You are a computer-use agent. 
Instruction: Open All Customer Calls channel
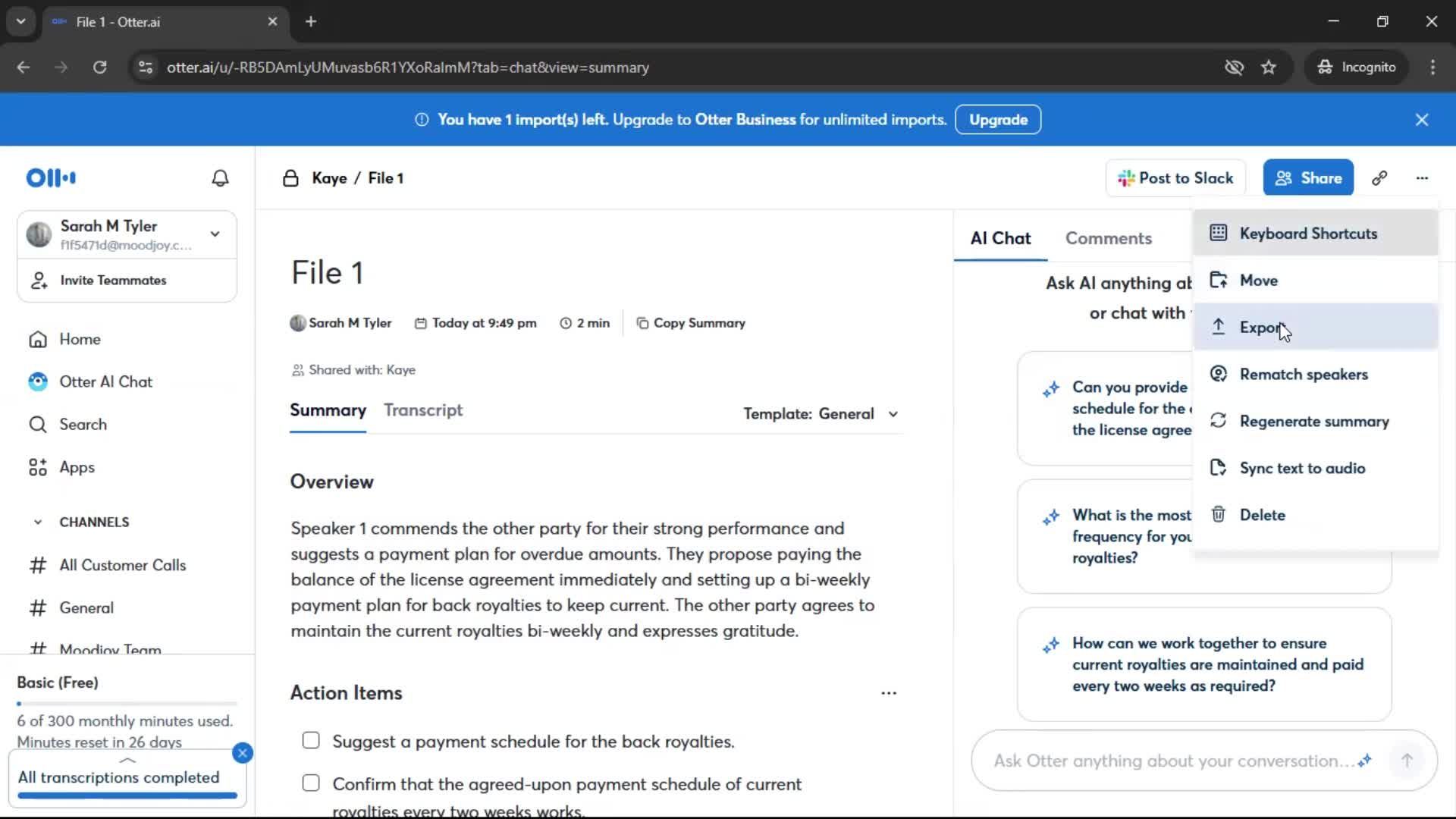[x=122, y=565]
